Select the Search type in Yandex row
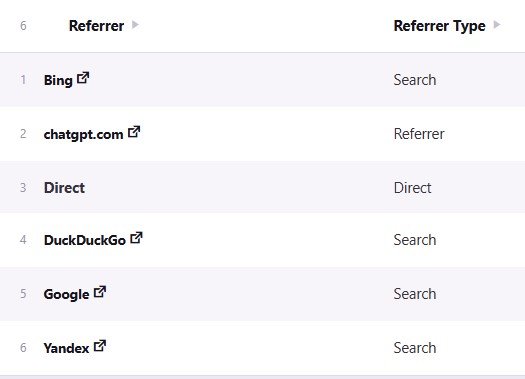 coord(415,348)
